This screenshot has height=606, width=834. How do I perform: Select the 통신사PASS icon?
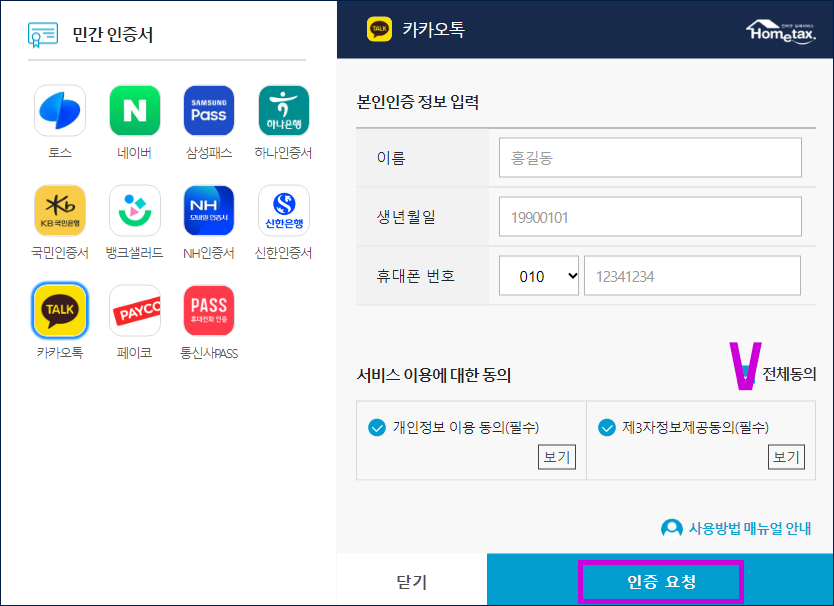coord(209,310)
